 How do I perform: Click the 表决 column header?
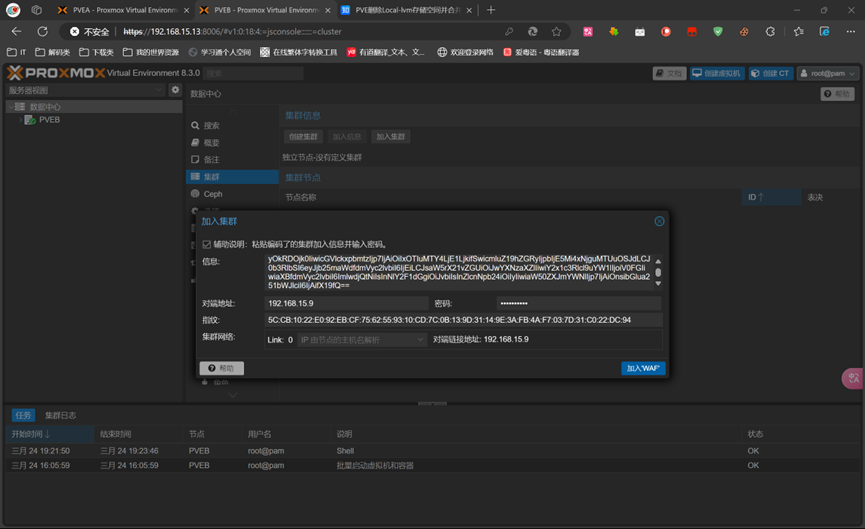(815, 197)
